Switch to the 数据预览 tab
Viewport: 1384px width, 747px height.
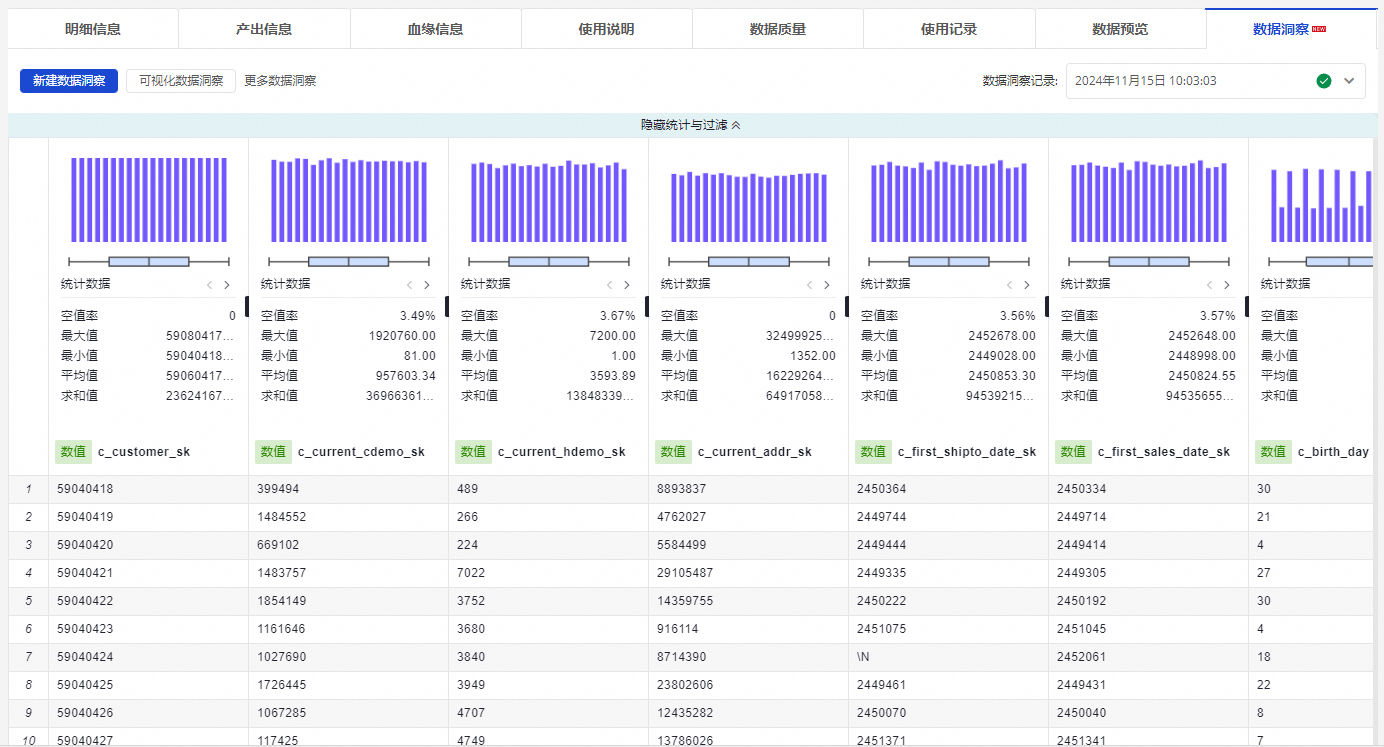click(x=1119, y=29)
